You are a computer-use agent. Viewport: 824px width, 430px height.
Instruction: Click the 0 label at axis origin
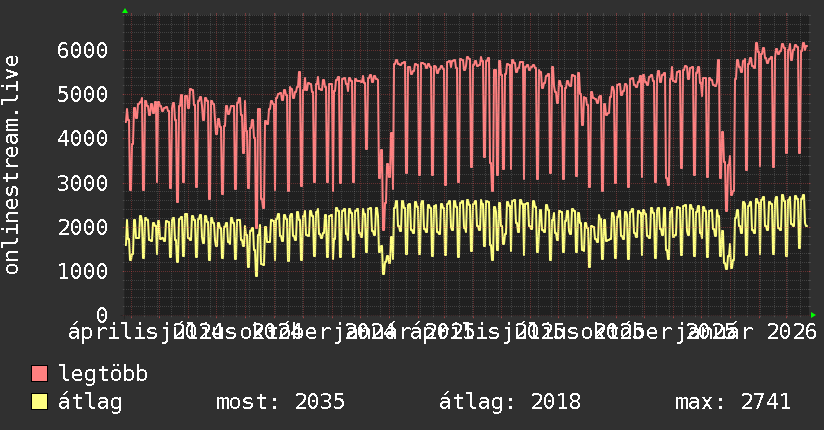pyautogui.click(x=113, y=316)
